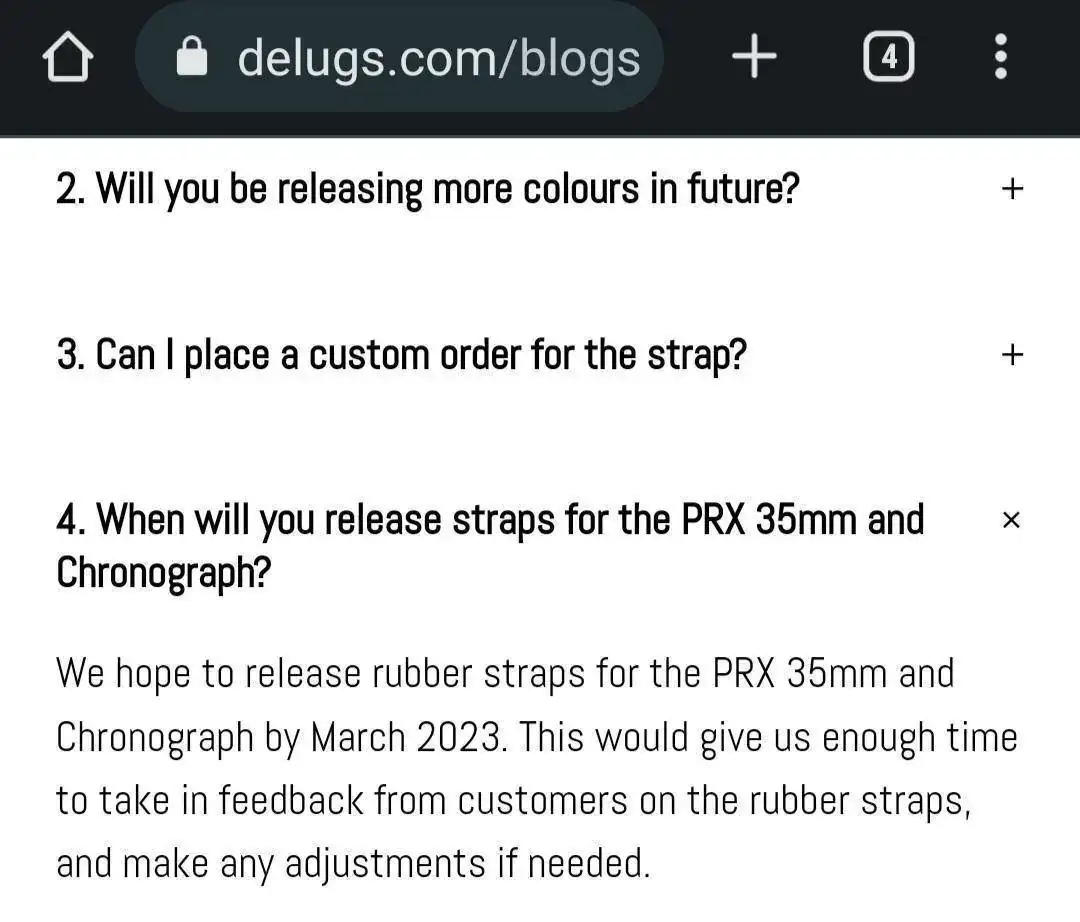This screenshot has width=1080, height=922.
Task: Click the number "2." before the colours question
Action: [70, 188]
